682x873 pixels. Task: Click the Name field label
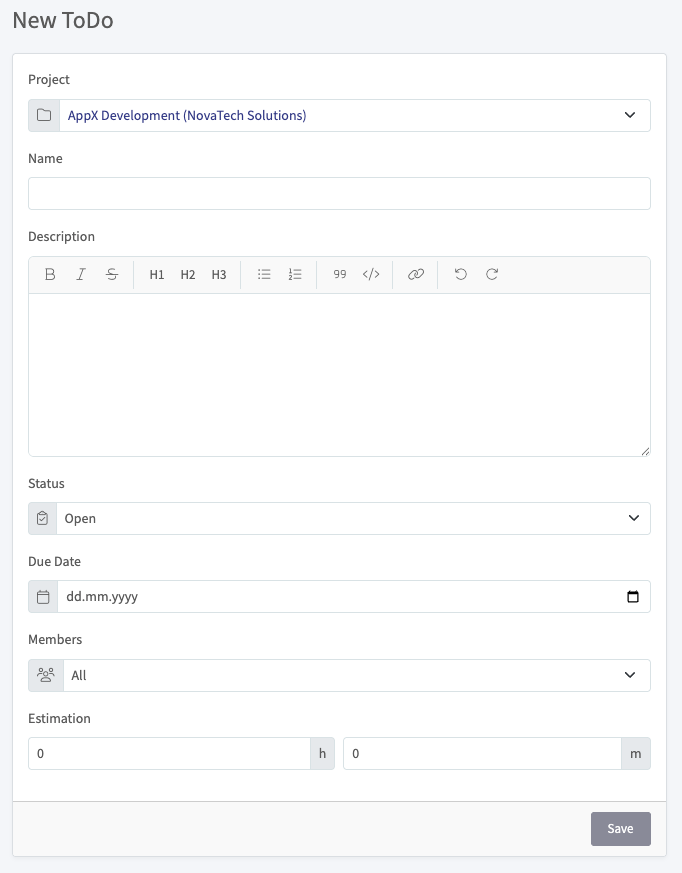45,159
